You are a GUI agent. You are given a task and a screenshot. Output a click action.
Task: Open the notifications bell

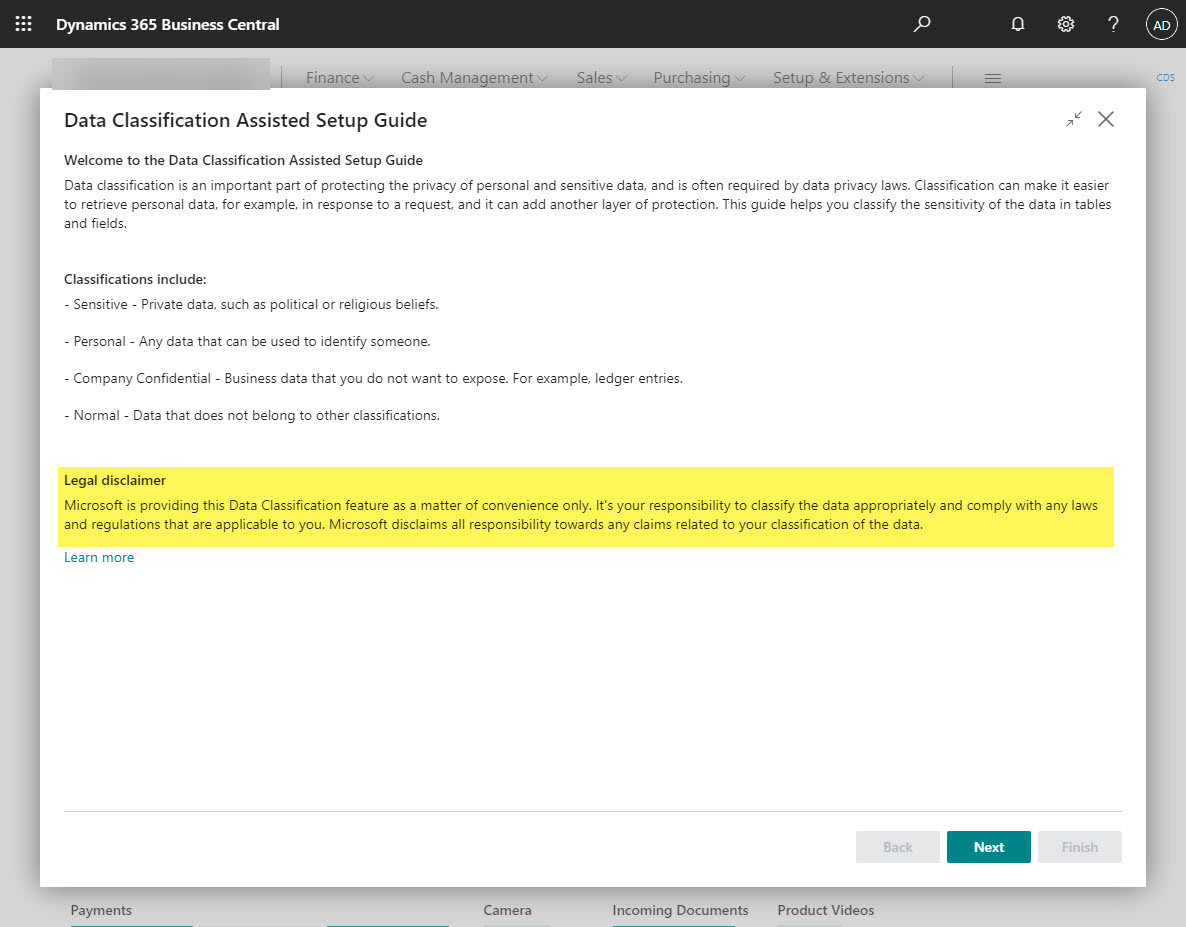pyautogui.click(x=1018, y=24)
